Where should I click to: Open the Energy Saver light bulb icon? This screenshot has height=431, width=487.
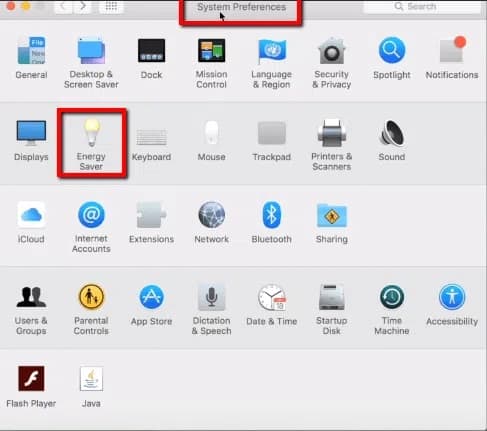click(91, 132)
